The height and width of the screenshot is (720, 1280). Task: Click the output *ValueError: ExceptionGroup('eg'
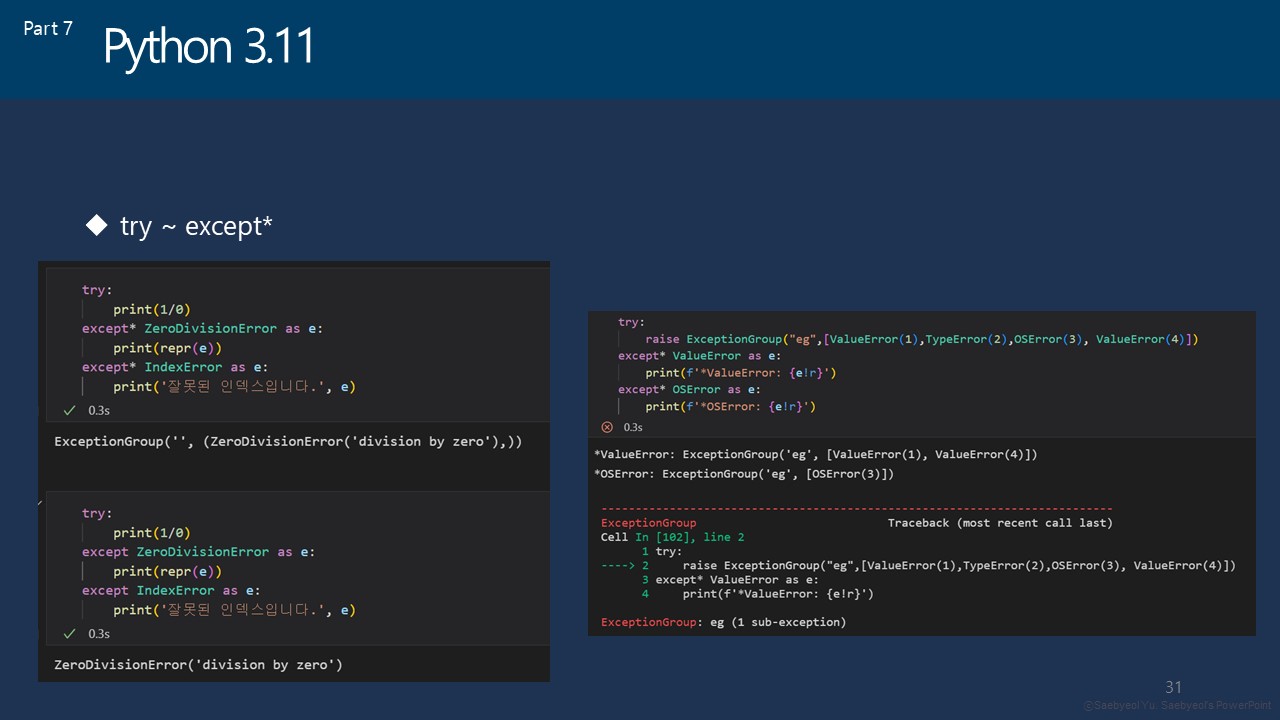click(x=815, y=454)
